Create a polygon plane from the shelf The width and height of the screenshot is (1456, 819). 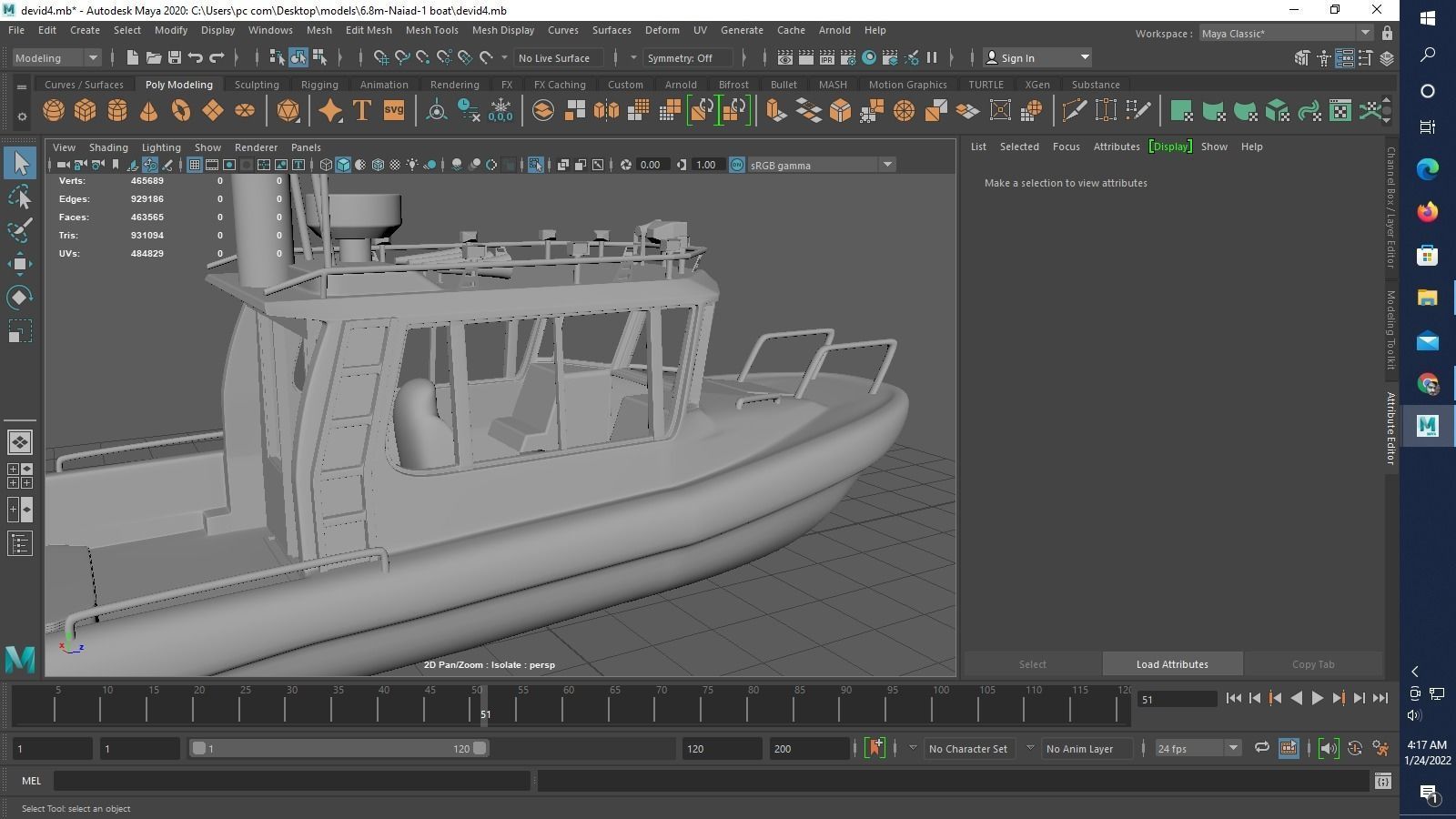(x=213, y=111)
